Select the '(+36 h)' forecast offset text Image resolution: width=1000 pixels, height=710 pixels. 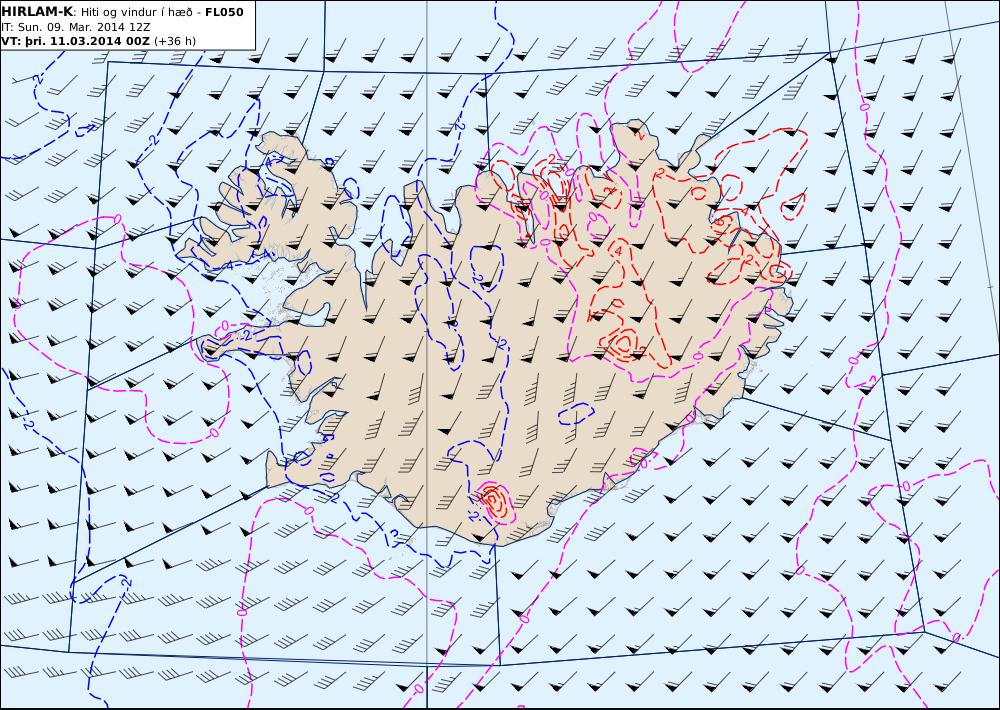175,41
